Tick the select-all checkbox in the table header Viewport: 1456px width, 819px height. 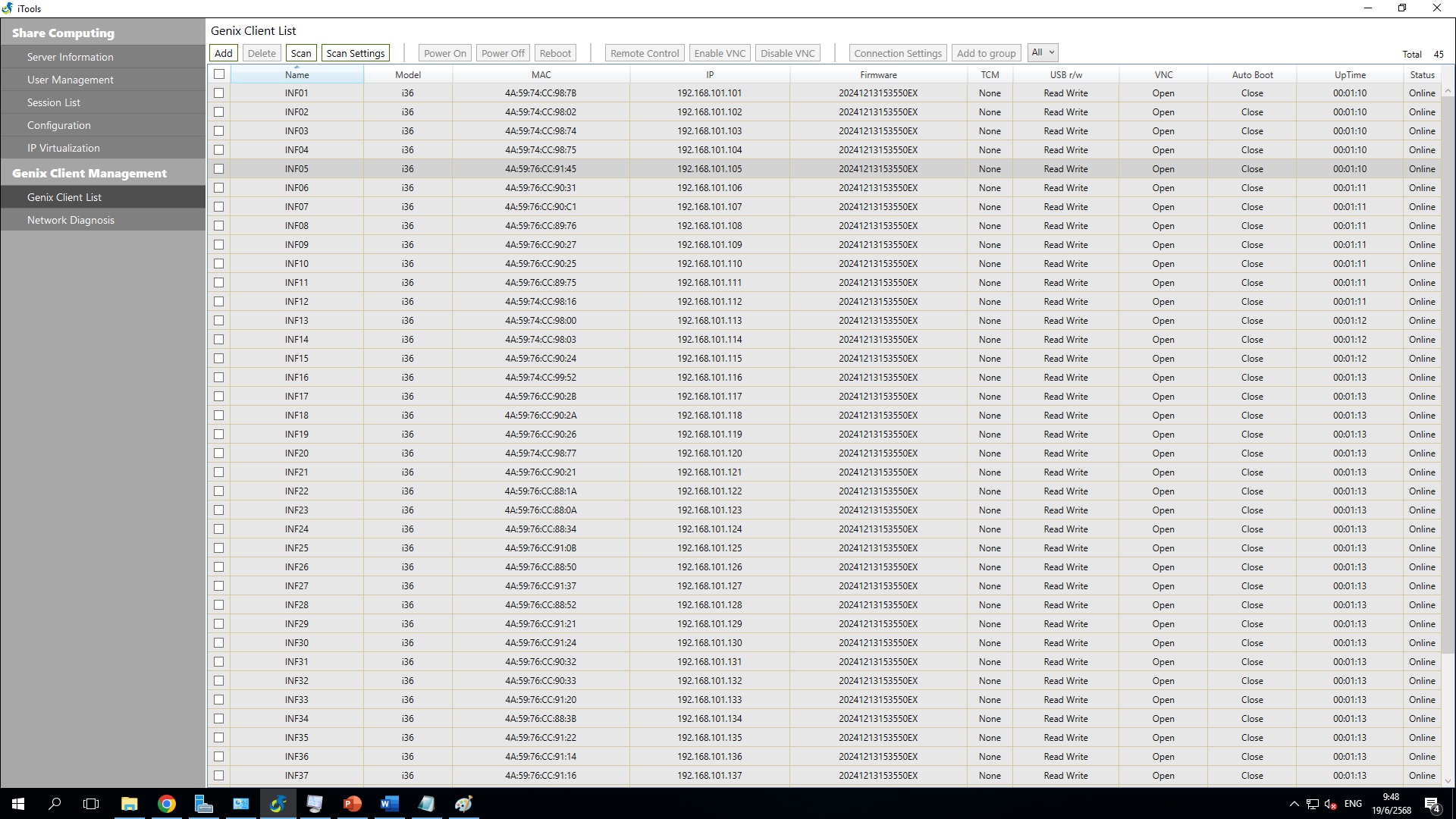(219, 74)
